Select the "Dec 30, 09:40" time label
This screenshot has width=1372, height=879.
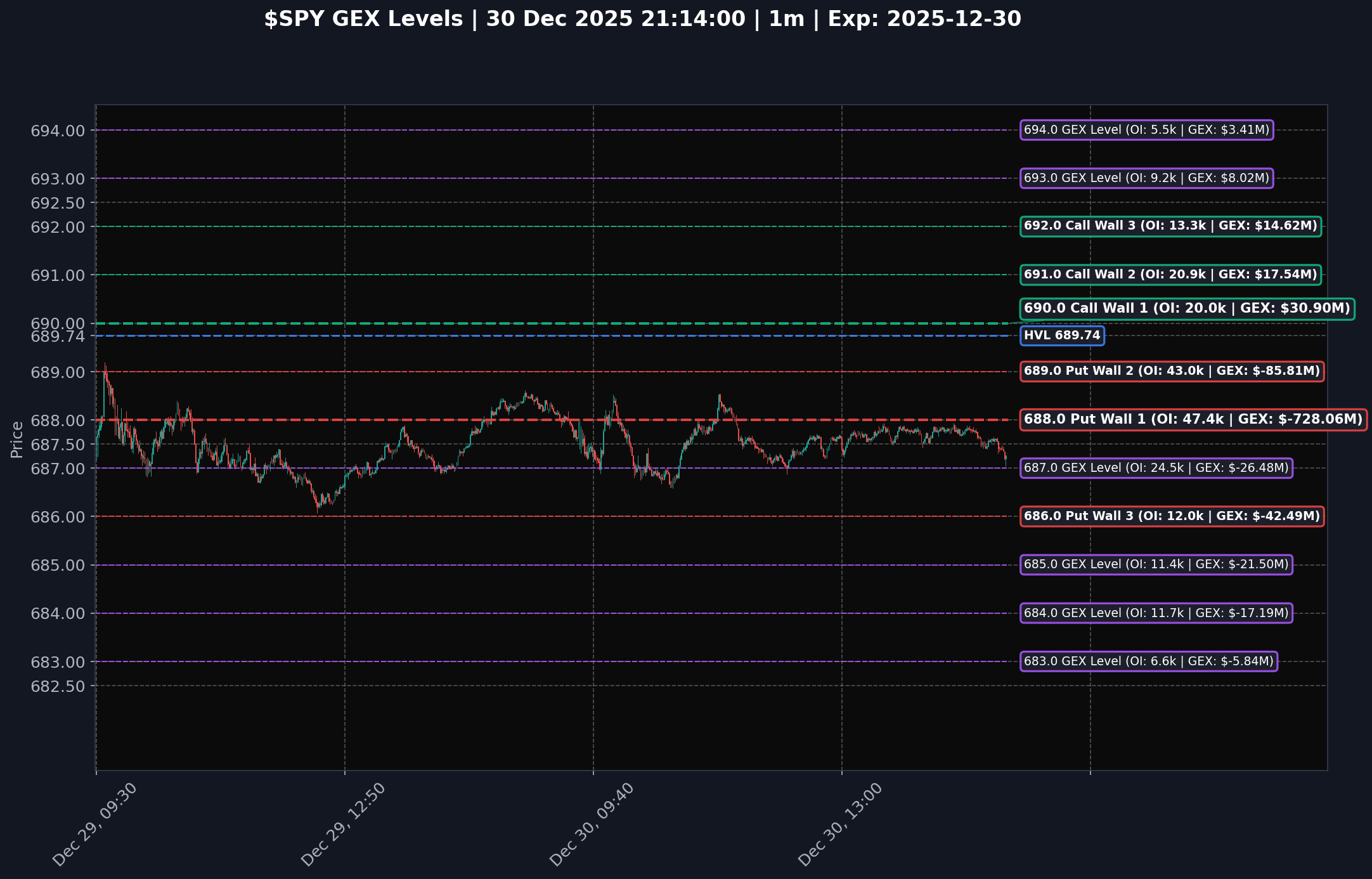point(592,824)
